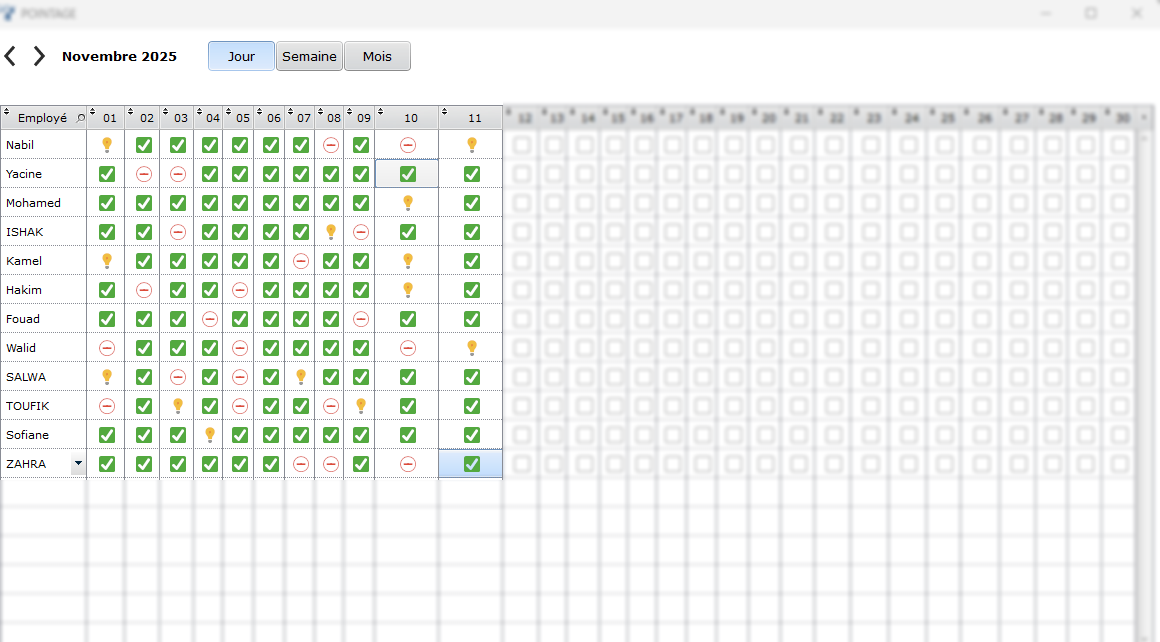1160x642 pixels.
Task: Click Walid's red absent icon for day 10
Action: (x=407, y=348)
